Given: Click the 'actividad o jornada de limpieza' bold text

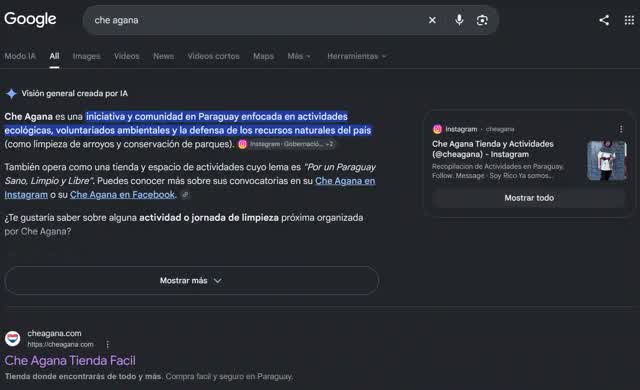Looking at the screenshot, I should point(209,217).
